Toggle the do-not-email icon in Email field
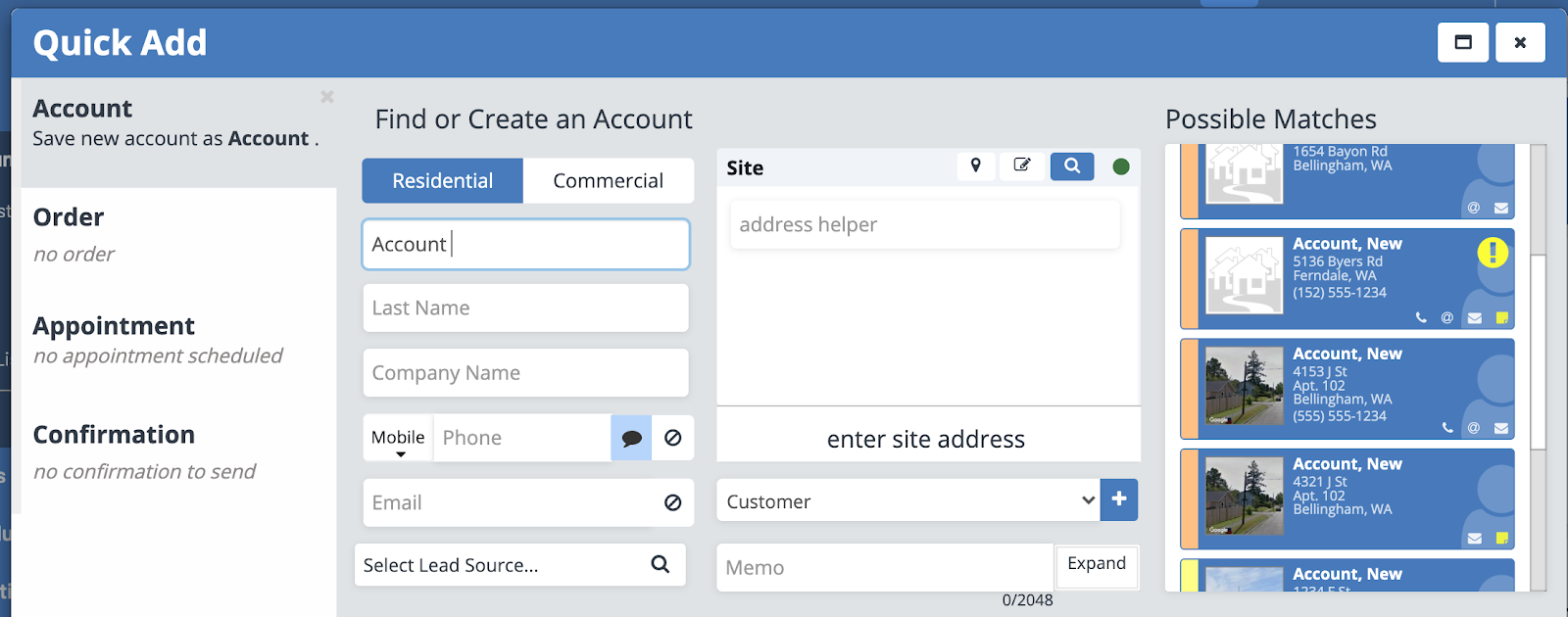1568x617 pixels. [673, 502]
